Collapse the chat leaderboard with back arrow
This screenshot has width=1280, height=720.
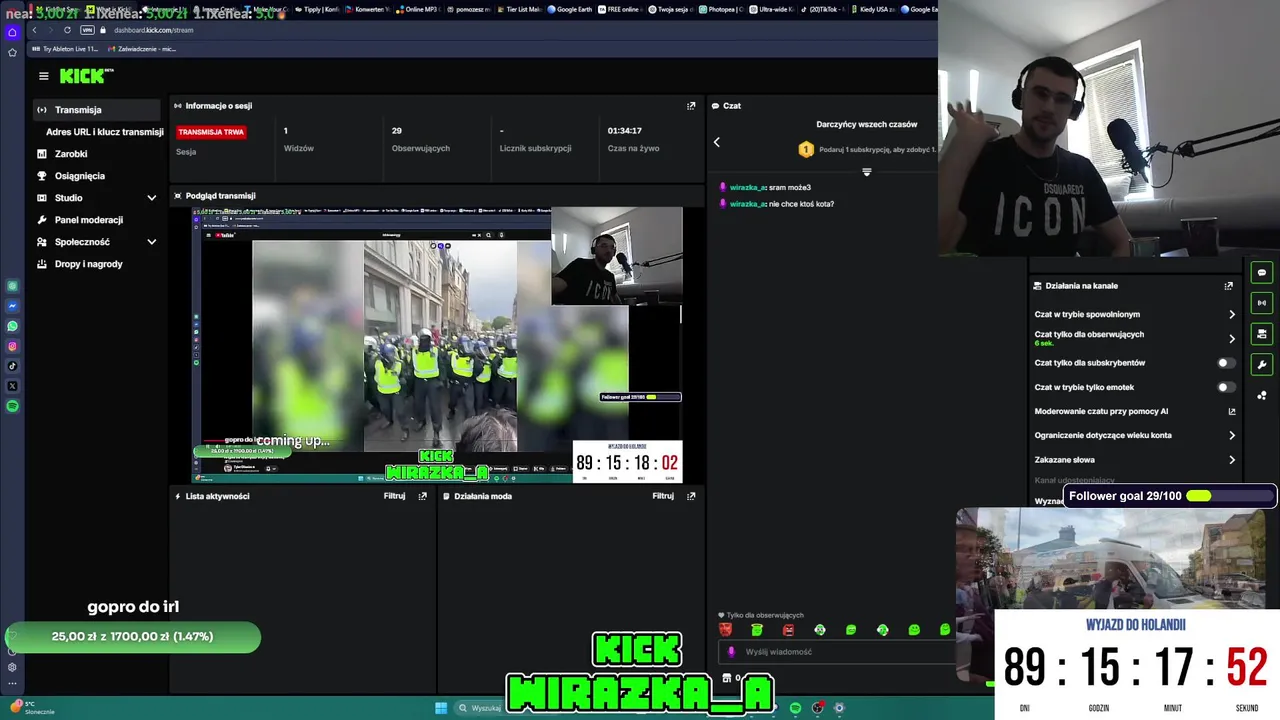[x=716, y=142]
